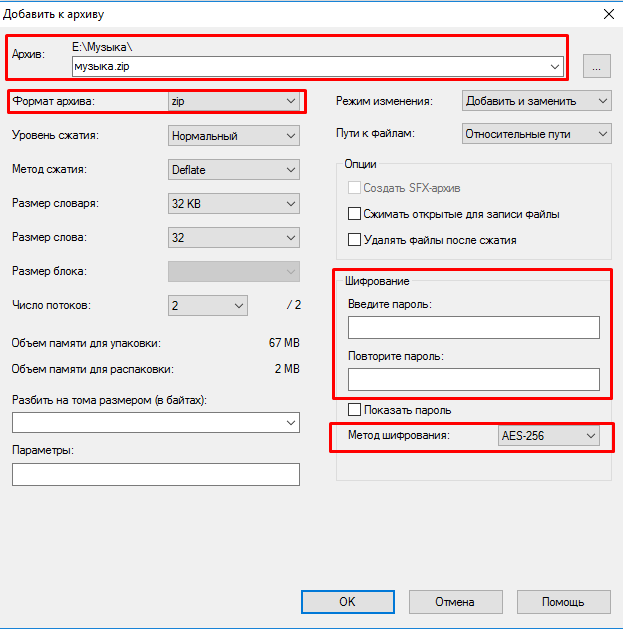
Task: Expand the dictionary size dropdown
Action: point(235,204)
